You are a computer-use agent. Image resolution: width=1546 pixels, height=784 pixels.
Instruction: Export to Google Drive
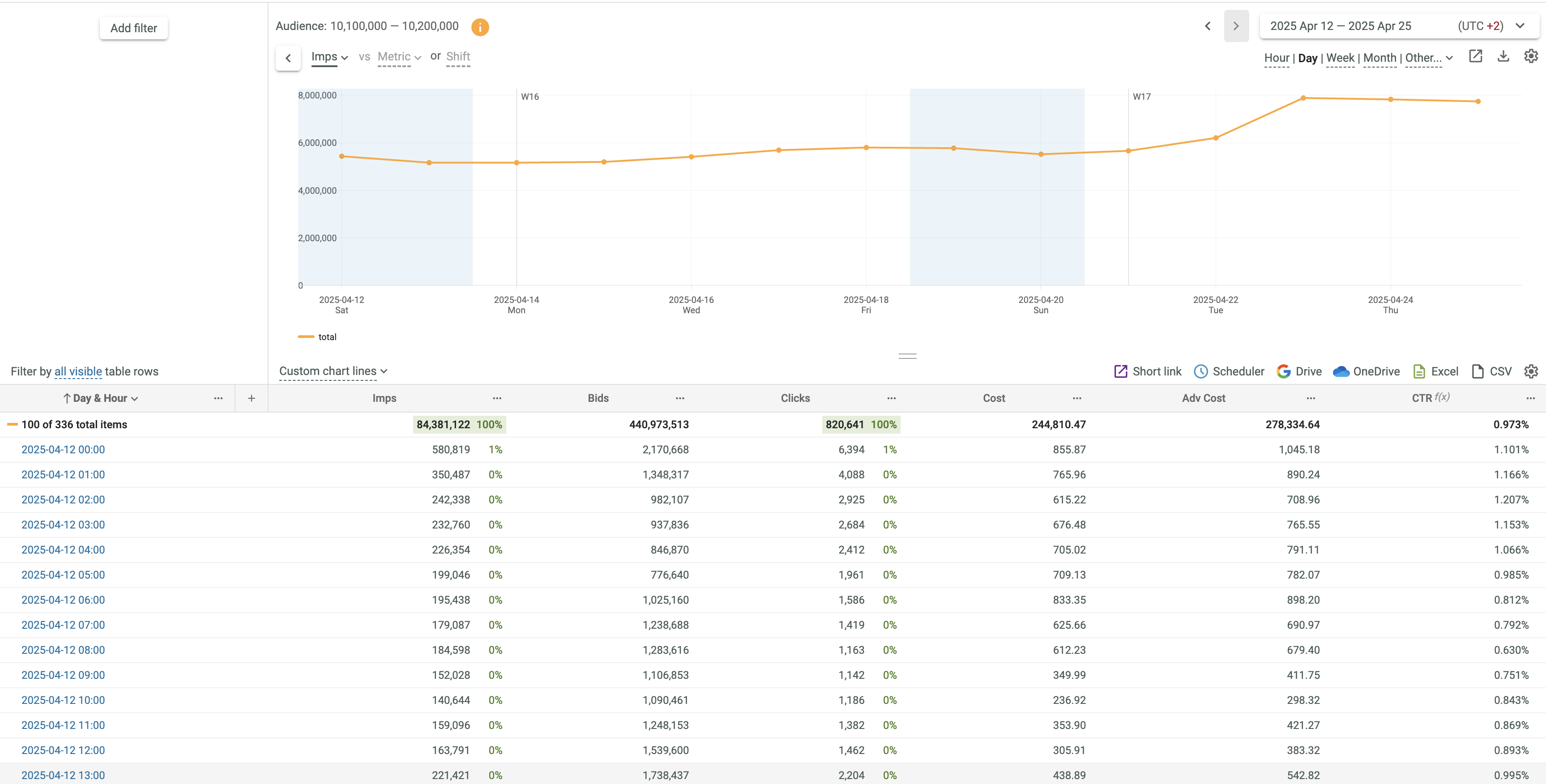click(1299, 371)
